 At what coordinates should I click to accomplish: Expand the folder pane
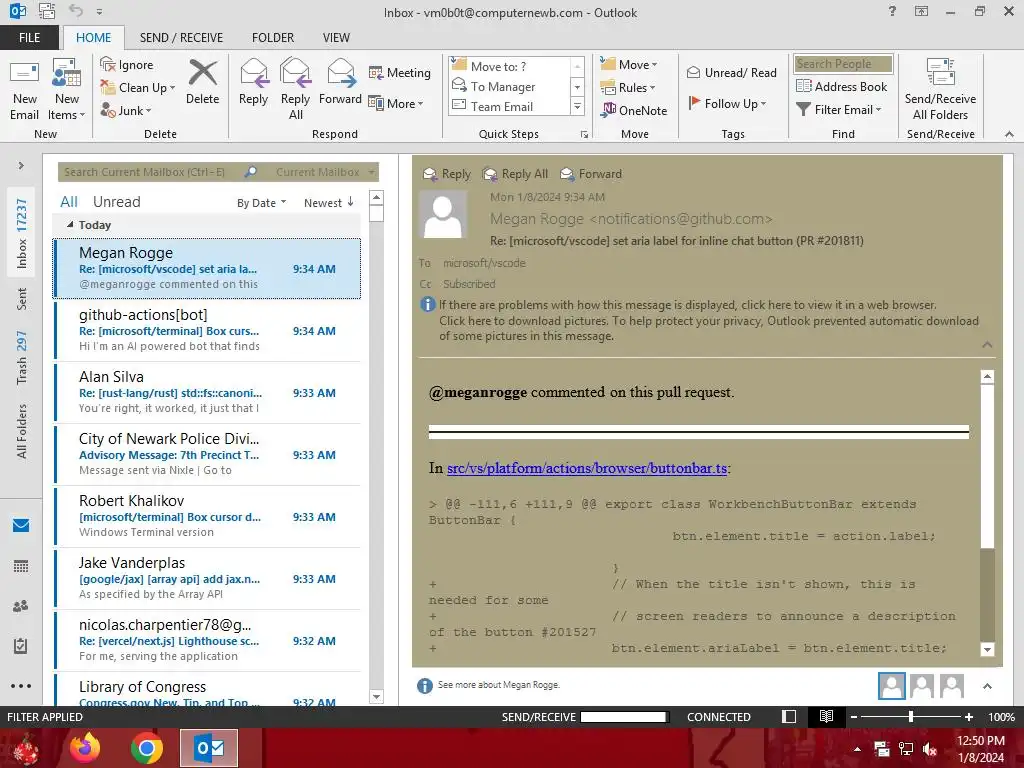[x=21, y=165]
